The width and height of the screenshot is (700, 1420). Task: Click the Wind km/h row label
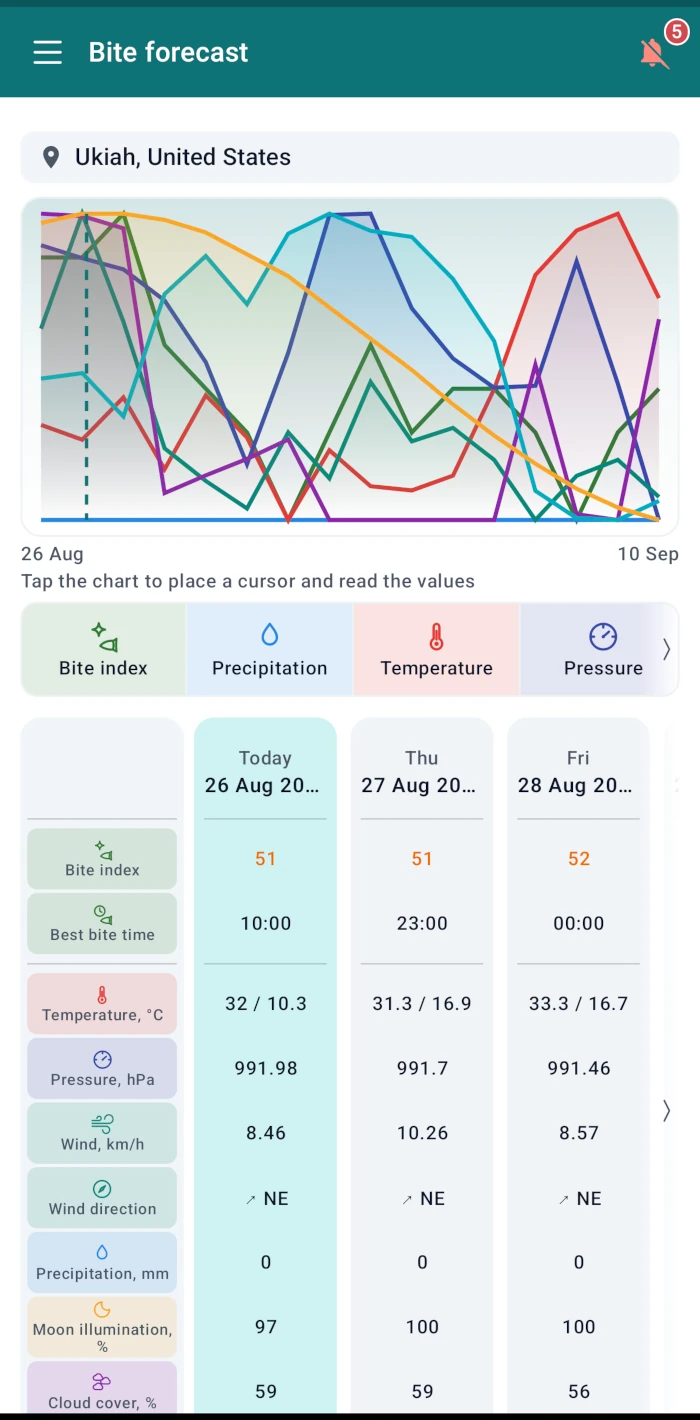point(102,1133)
